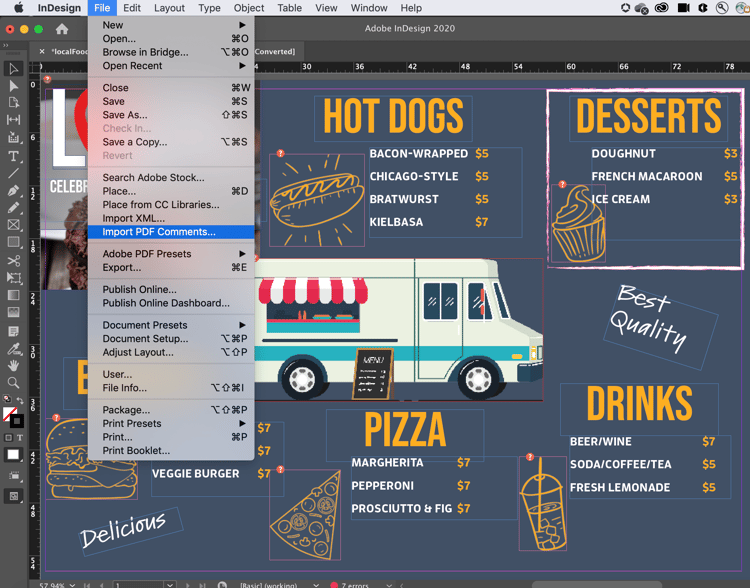
Task: Open the Edit menu
Action: (x=132, y=8)
